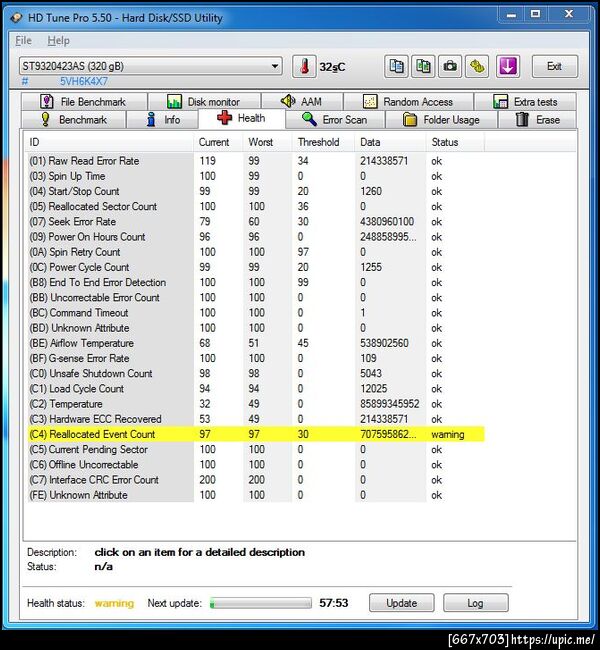Click the purple download arrow icon
The width and height of the screenshot is (600, 650).
click(x=508, y=66)
